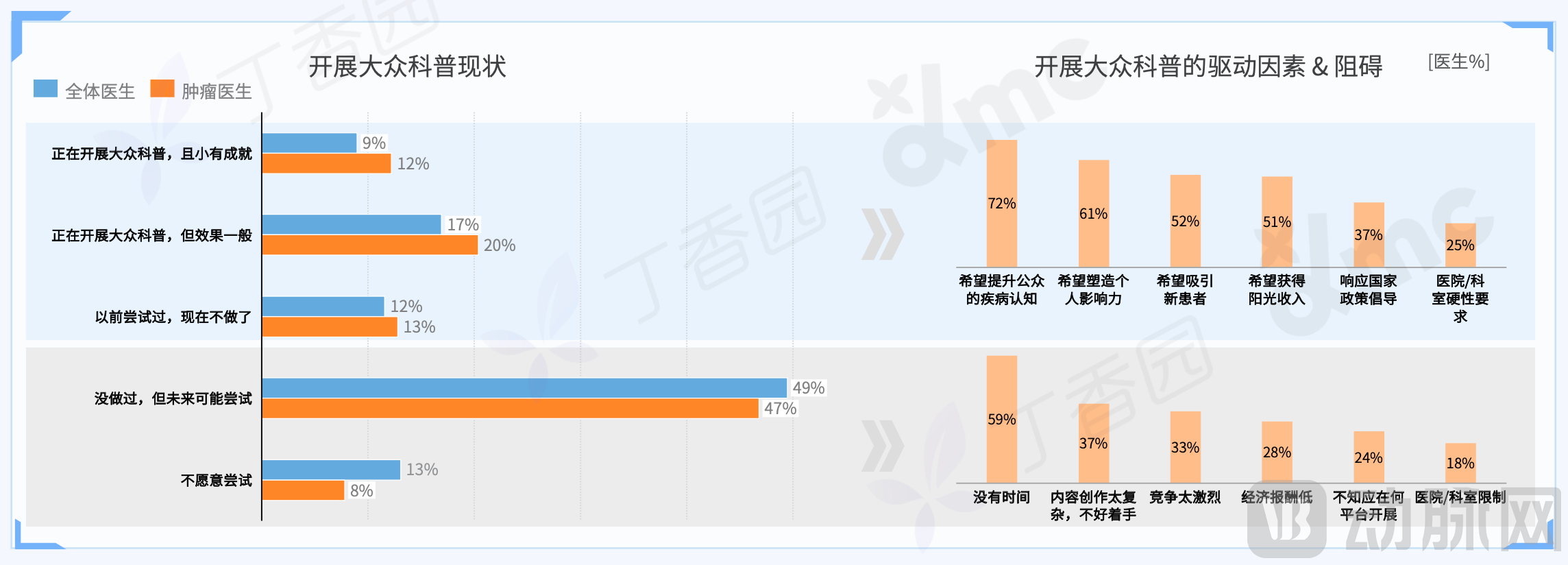Select the 49% blue bar
Viewport: 1568px width, 565px height.
click(x=524, y=388)
